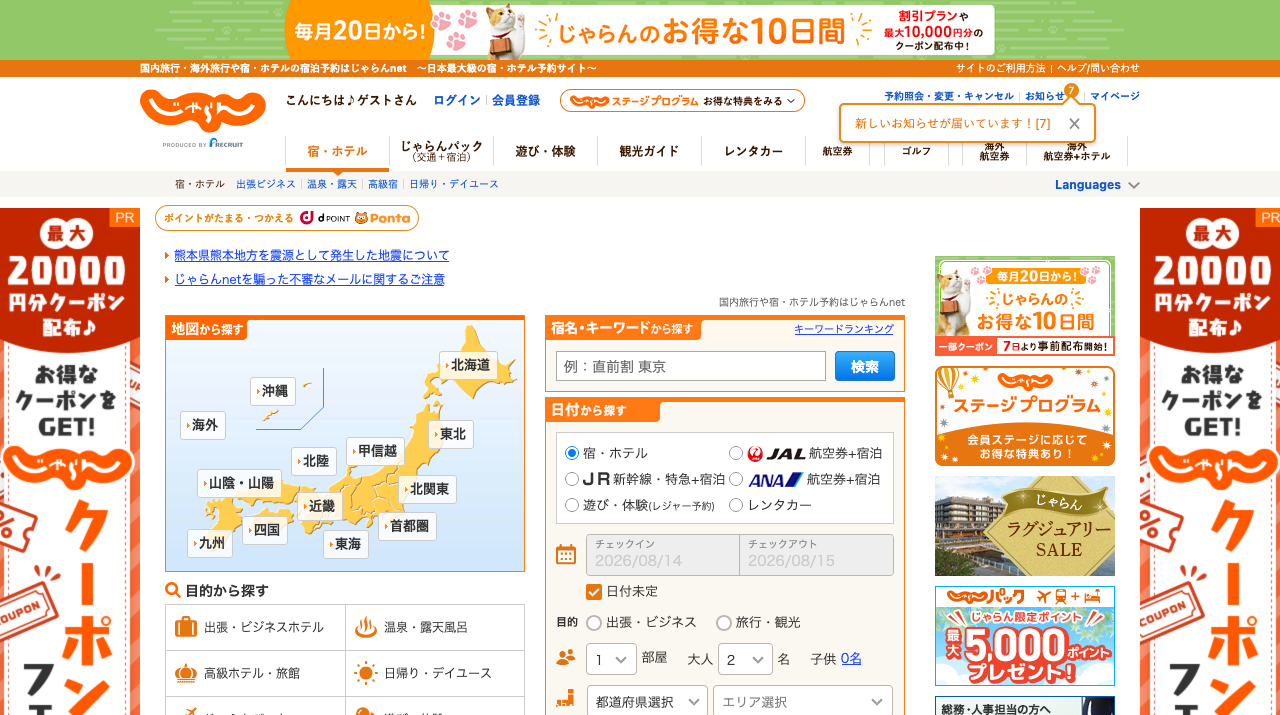Image resolution: width=1280 pixels, height=715 pixels.
Task: Open the 温泉・露天 sub-navigation link
Action: point(332,184)
